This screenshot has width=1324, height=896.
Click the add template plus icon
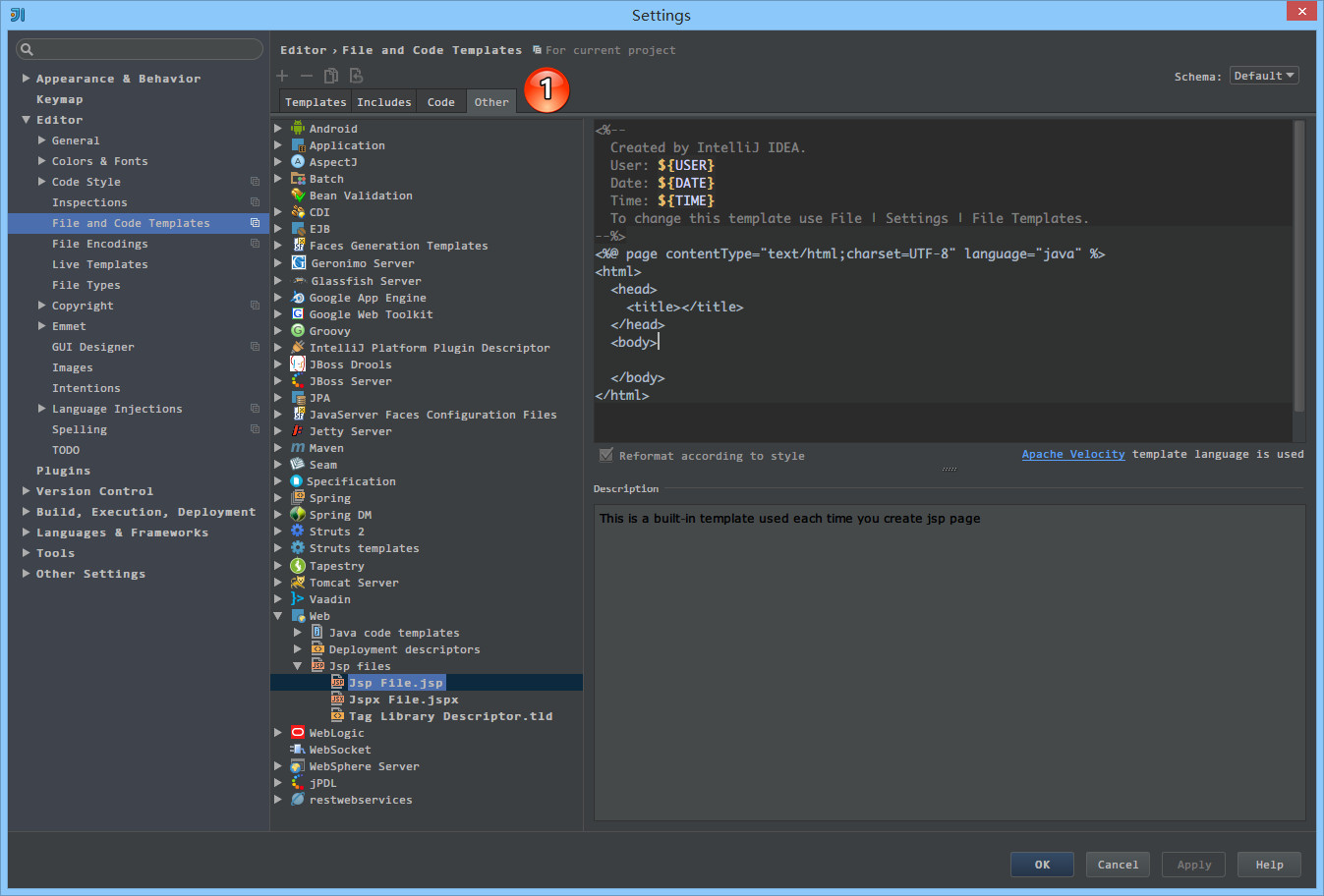(282, 76)
